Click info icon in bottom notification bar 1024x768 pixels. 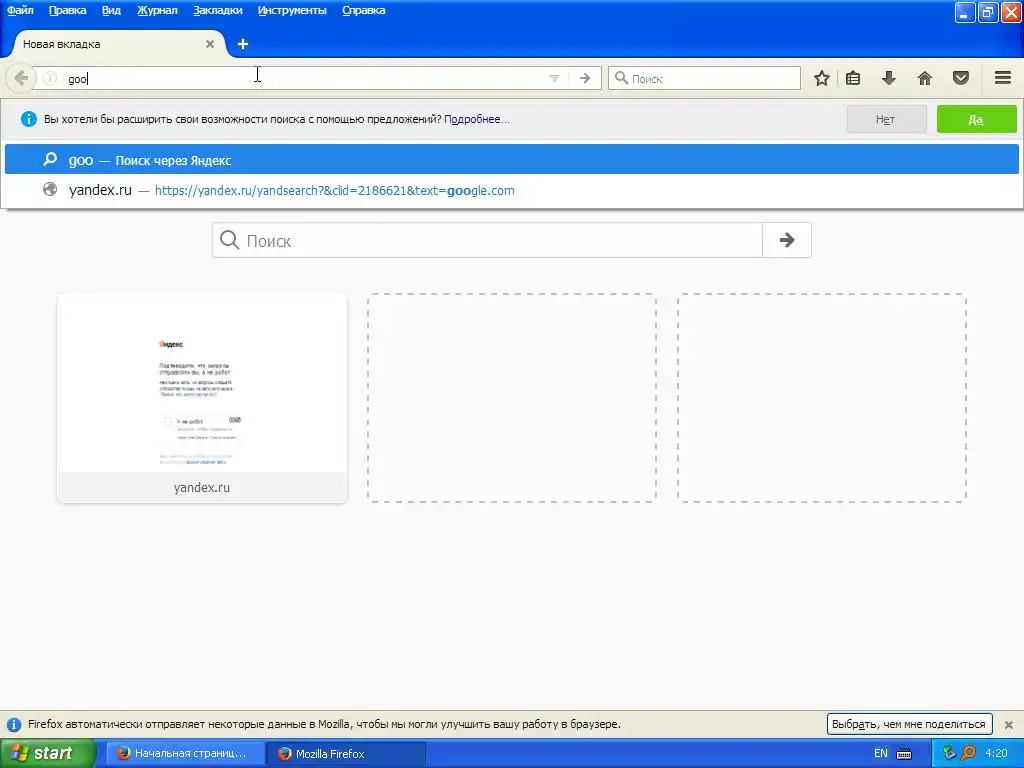point(14,724)
